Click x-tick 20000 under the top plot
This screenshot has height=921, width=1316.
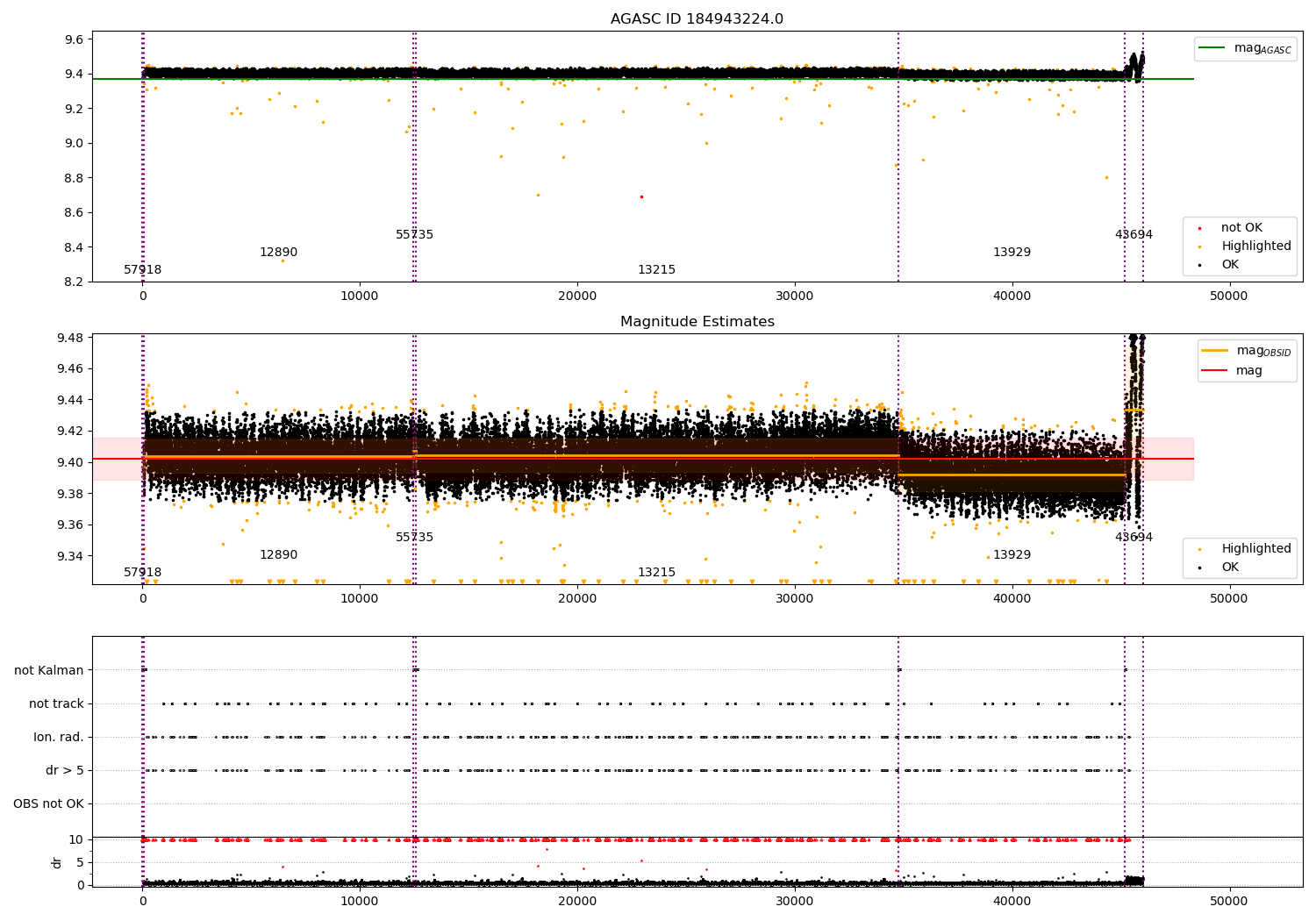[x=577, y=296]
